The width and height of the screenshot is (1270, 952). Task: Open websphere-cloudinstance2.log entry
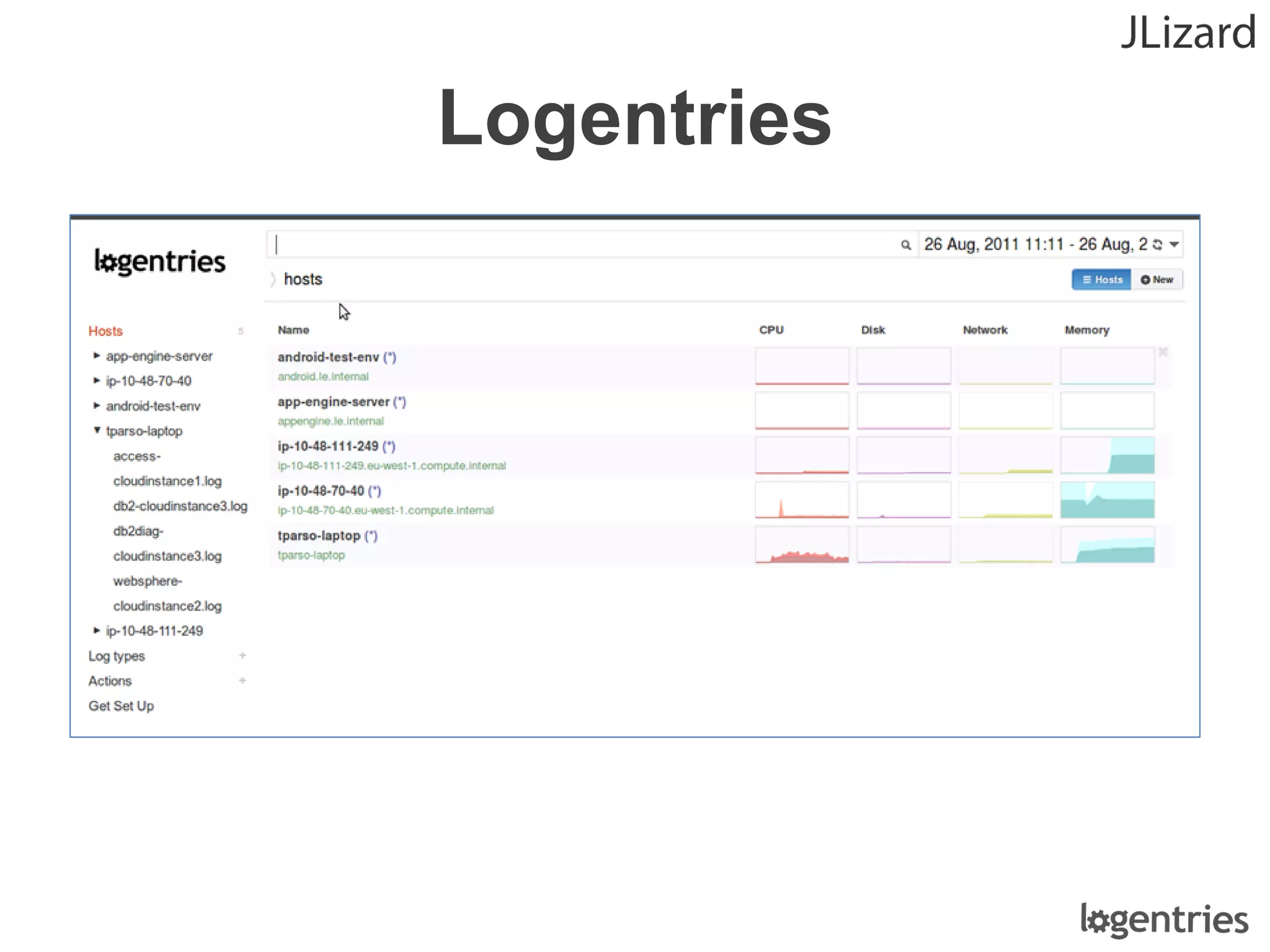coord(167,594)
